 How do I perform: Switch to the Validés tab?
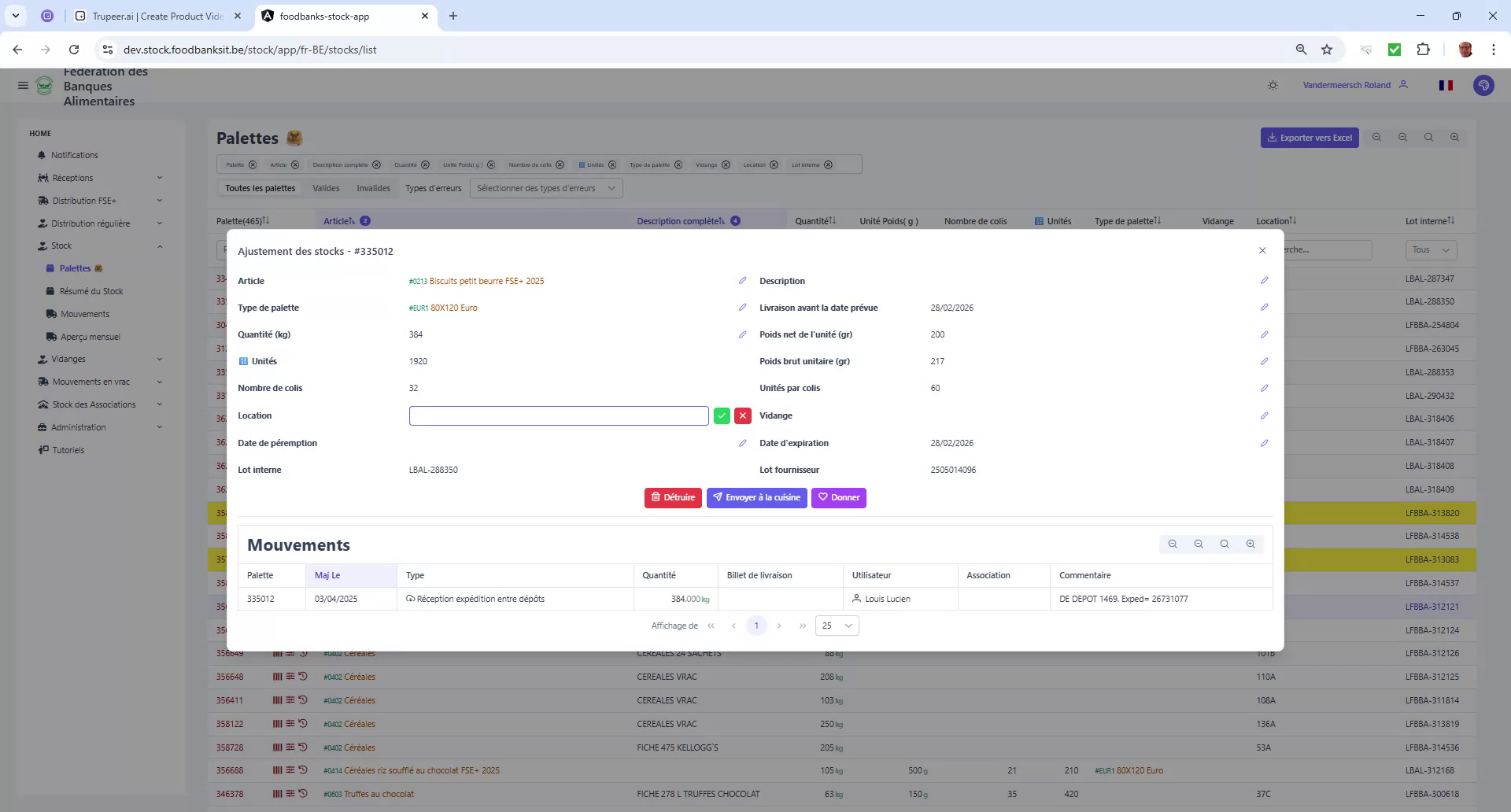(x=326, y=188)
